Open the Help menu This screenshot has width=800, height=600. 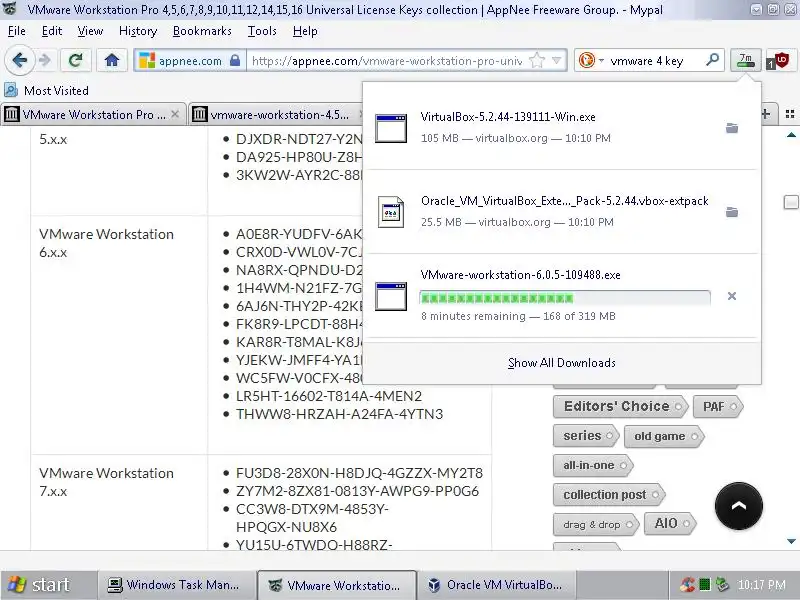tap(305, 31)
